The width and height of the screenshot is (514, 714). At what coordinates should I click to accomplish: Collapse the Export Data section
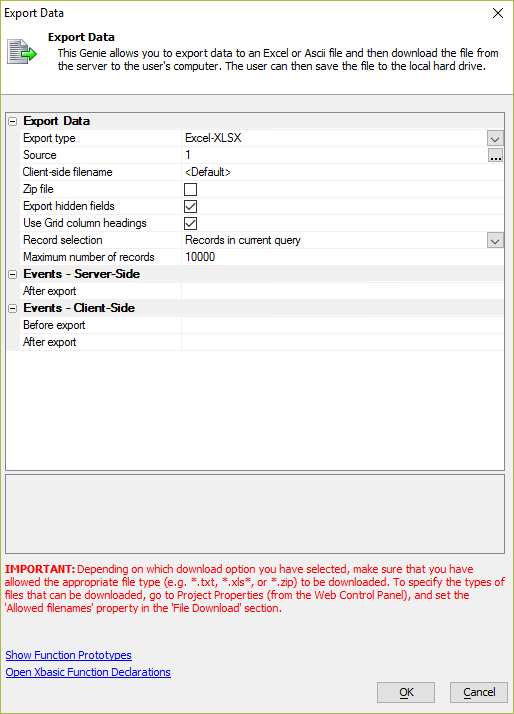click(x=13, y=122)
